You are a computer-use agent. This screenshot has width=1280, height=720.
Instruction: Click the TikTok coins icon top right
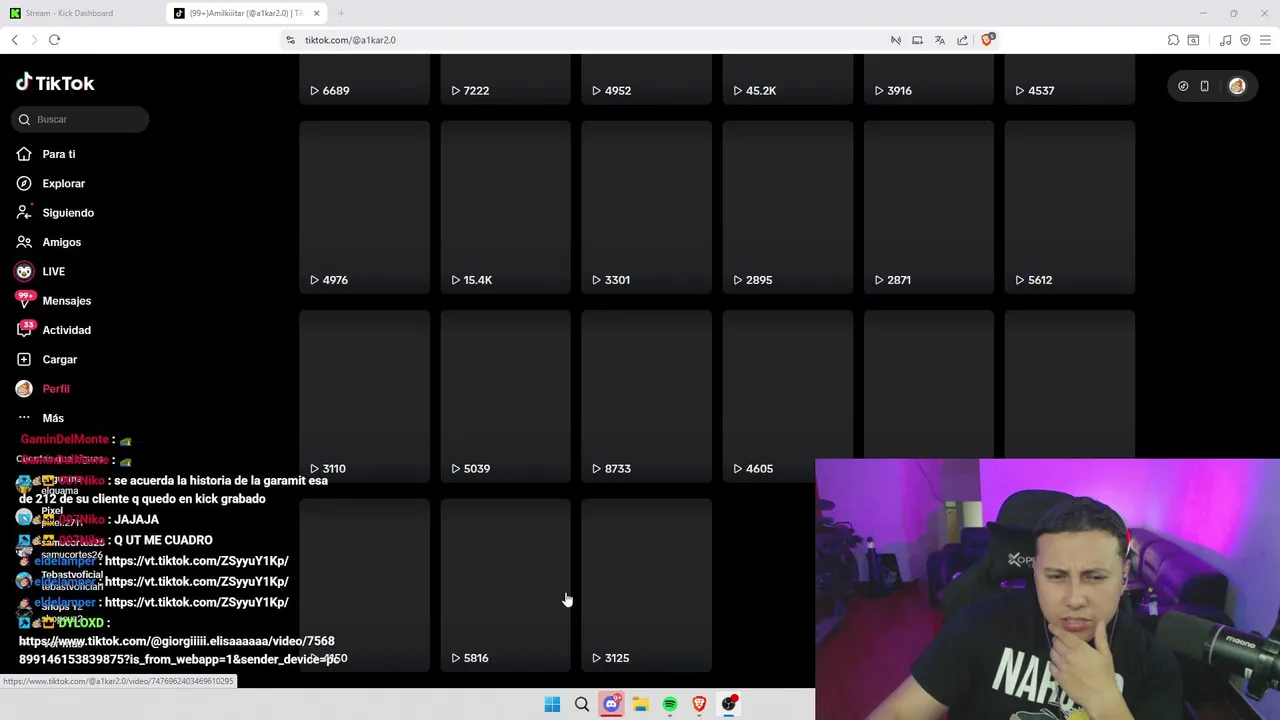(1183, 86)
